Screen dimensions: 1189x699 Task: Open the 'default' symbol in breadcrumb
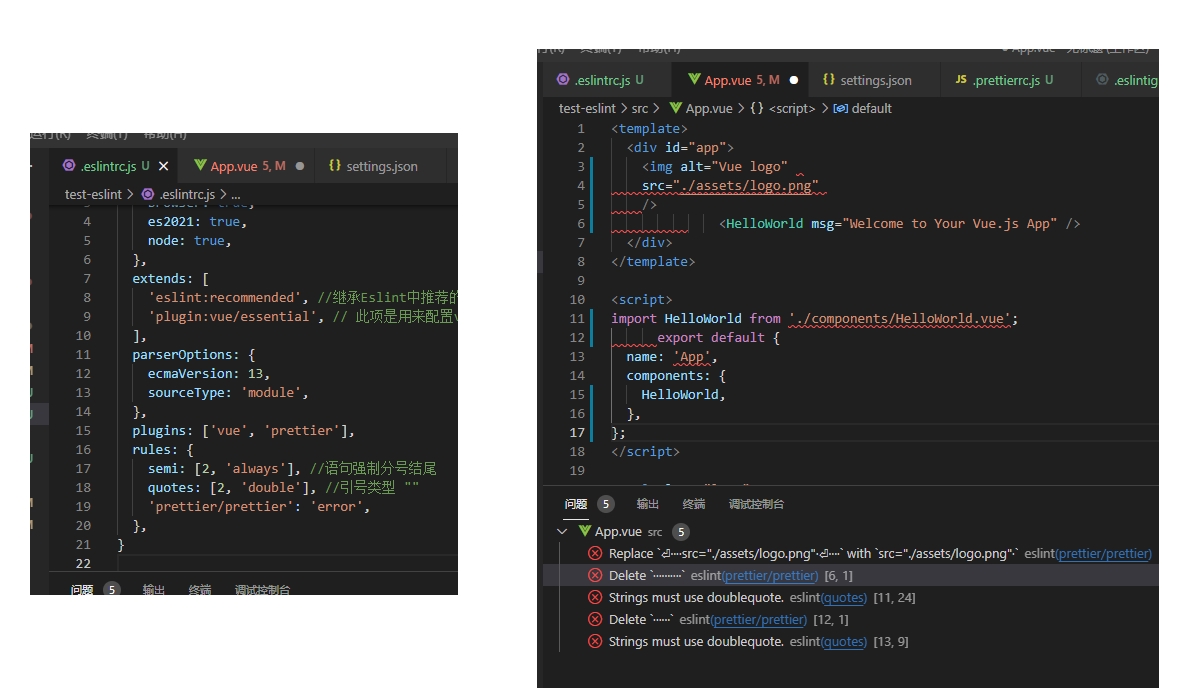pyautogui.click(x=871, y=108)
